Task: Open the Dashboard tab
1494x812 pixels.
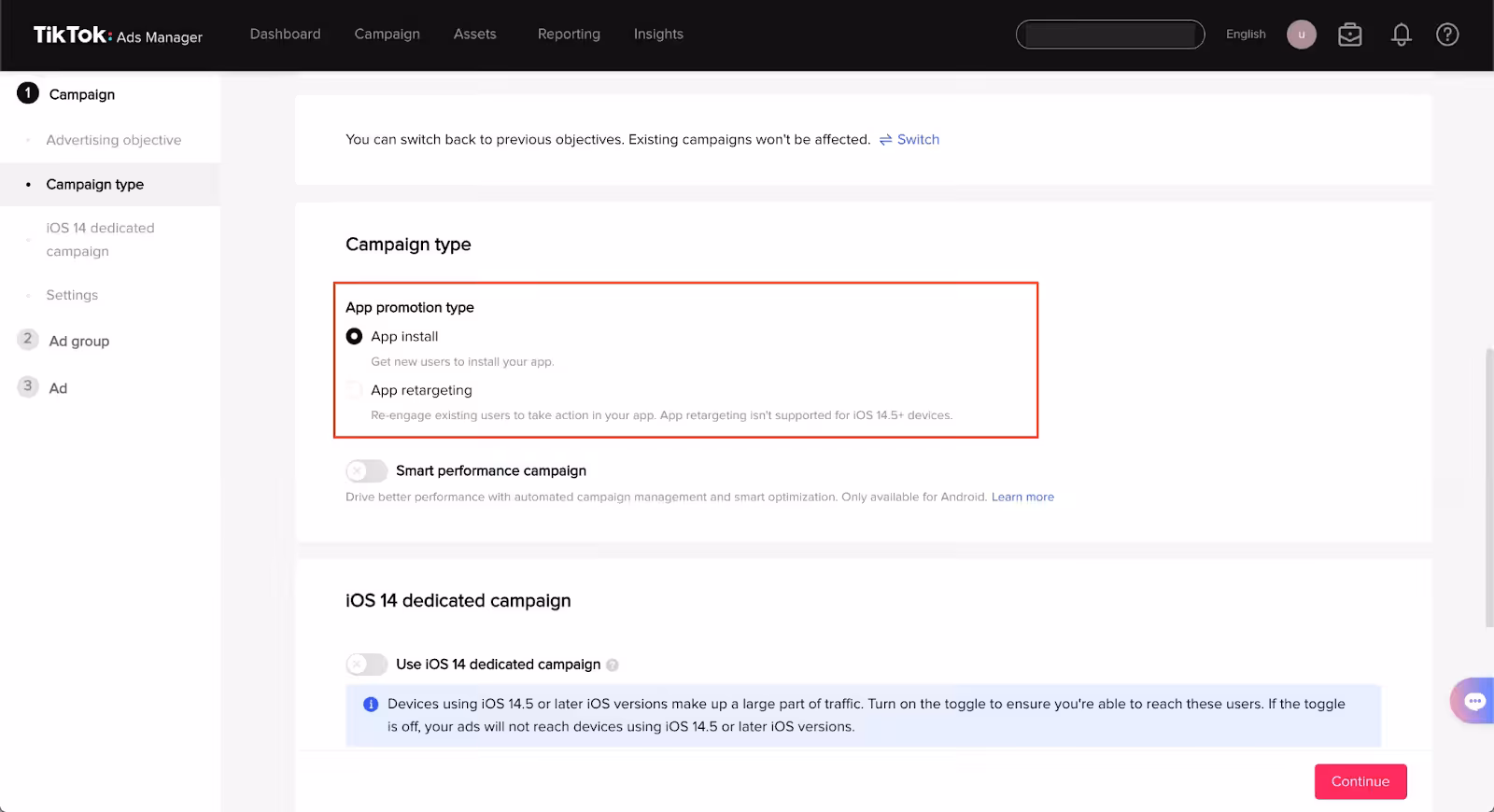Action: (x=285, y=34)
